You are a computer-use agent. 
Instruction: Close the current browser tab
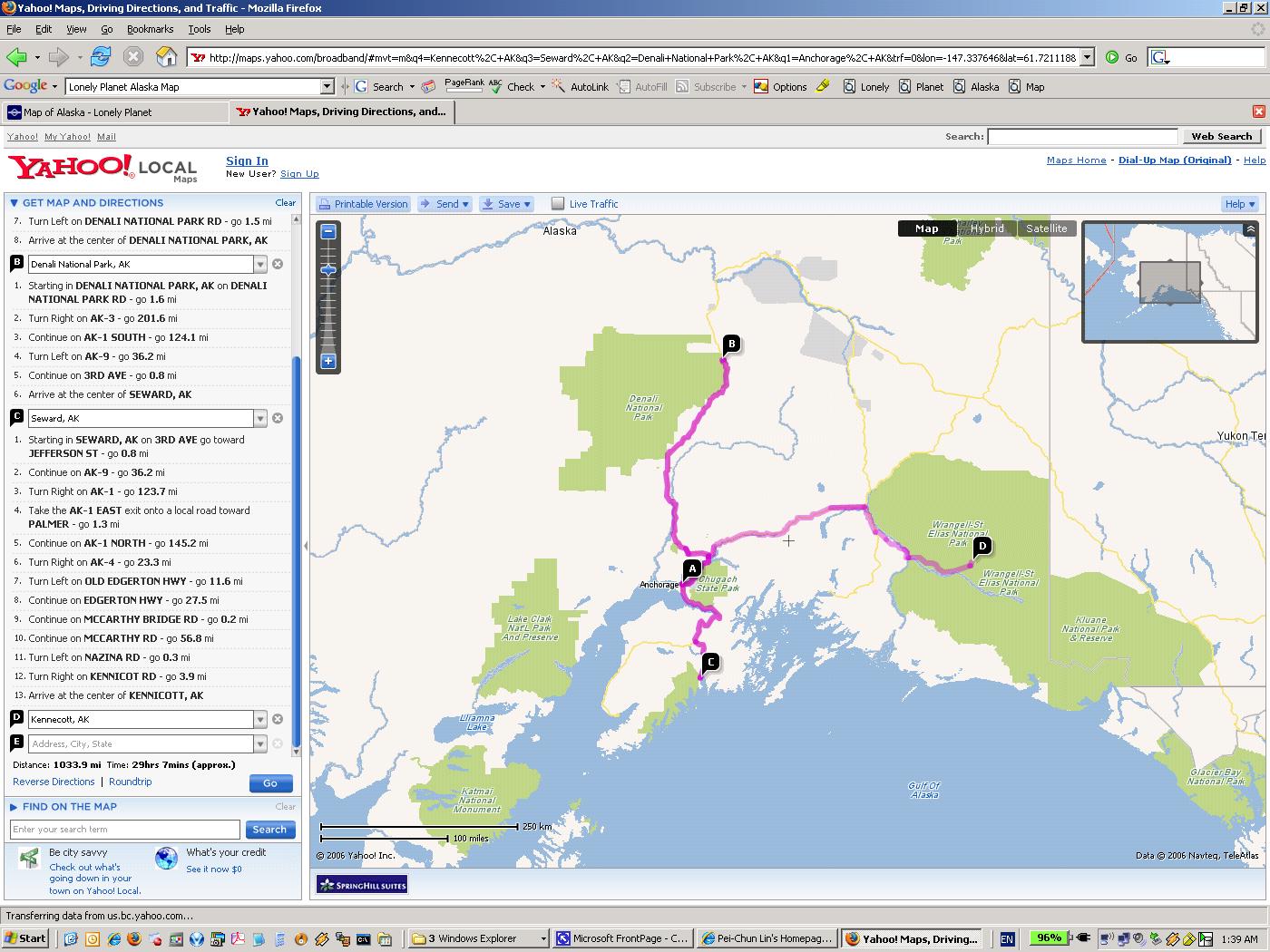click(x=1258, y=112)
